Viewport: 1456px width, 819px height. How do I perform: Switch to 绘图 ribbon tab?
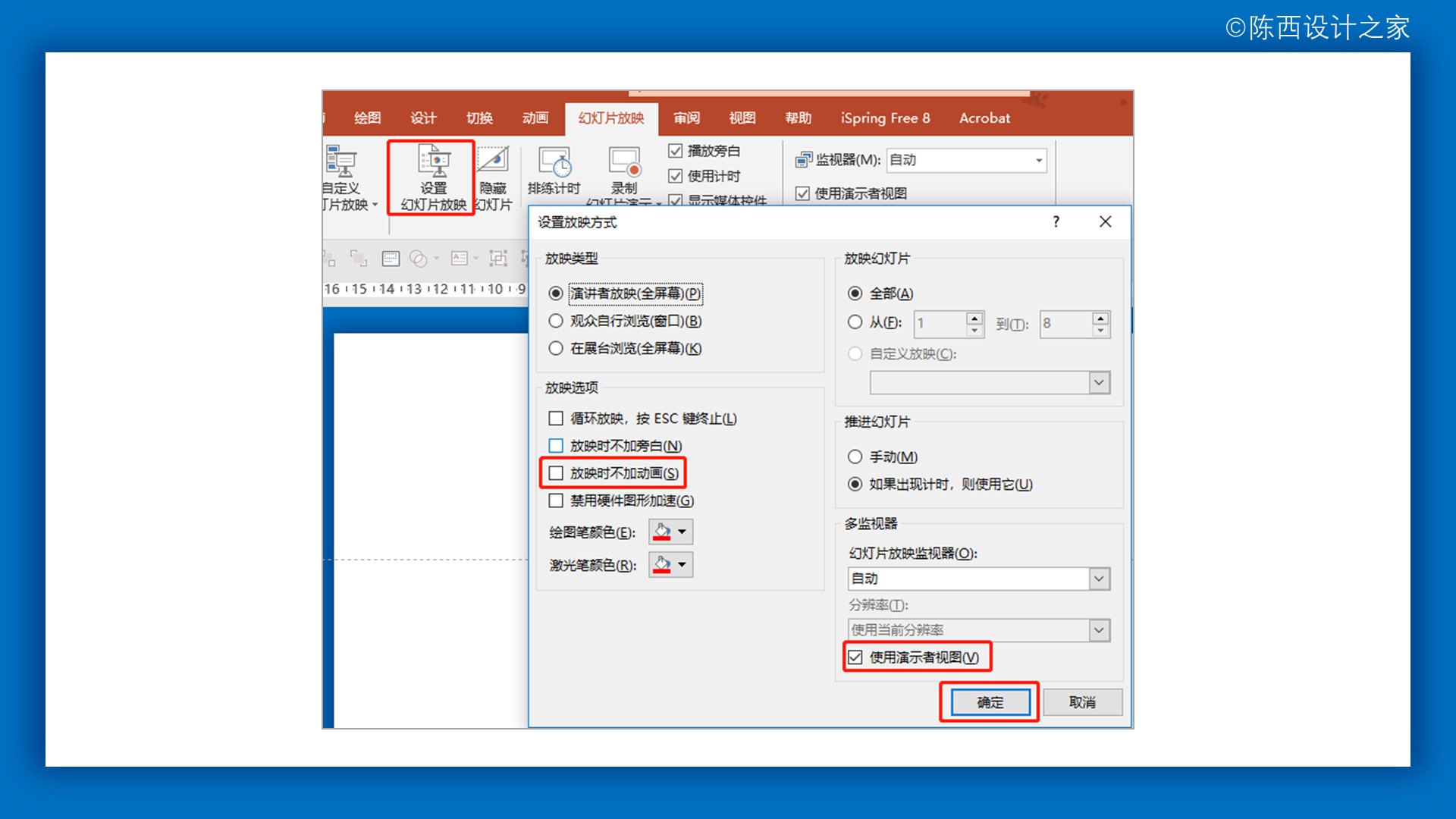368,118
